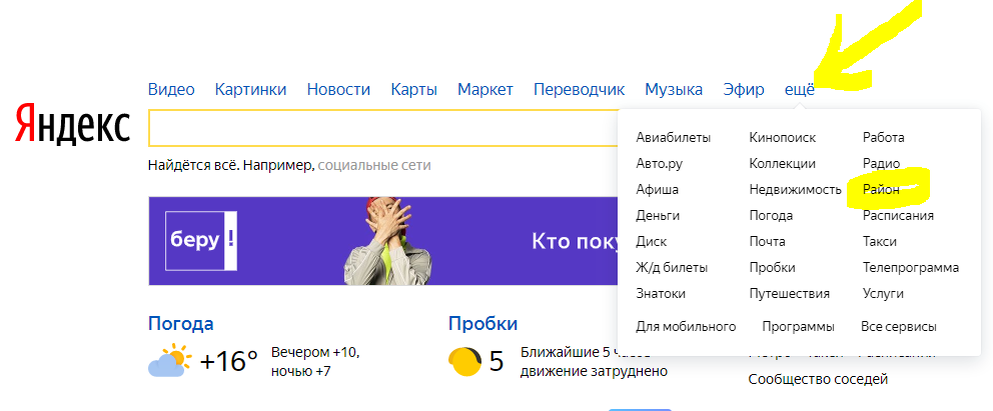The height and width of the screenshot is (411, 993).
Task: Click Программы at menu bottom
Action: pyautogui.click(x=798, y=327)
